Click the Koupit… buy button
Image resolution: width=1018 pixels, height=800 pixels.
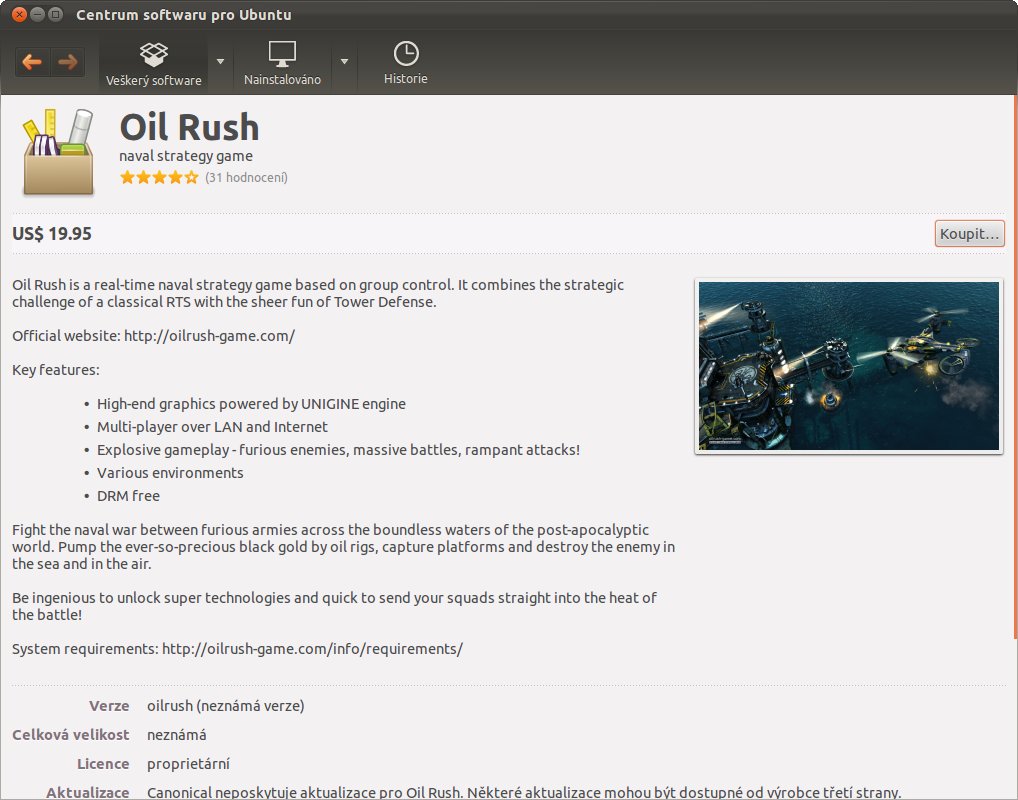point(969,234)
